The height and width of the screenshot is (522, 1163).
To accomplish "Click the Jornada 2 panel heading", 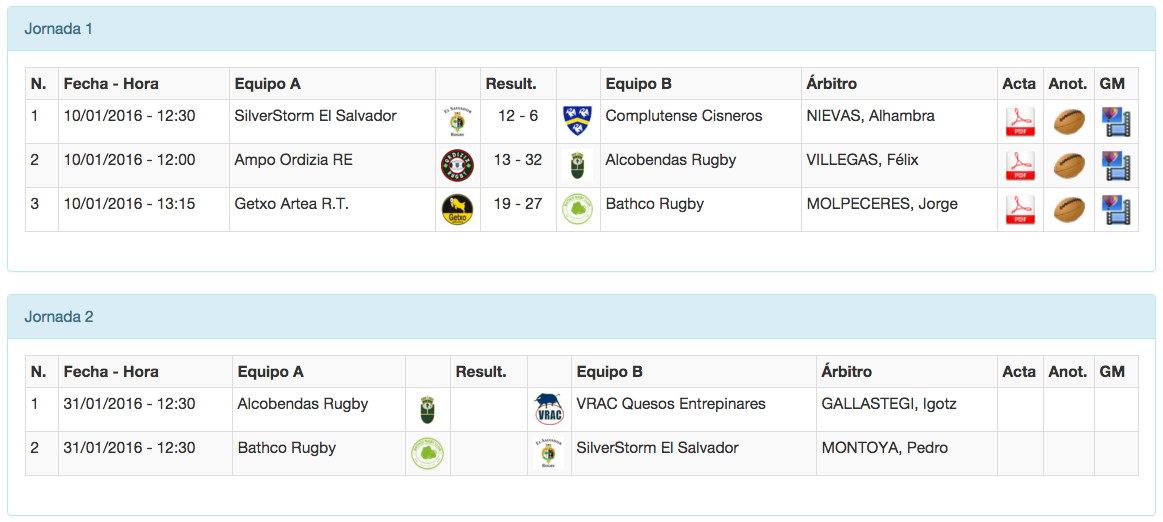I will (59, 317).
